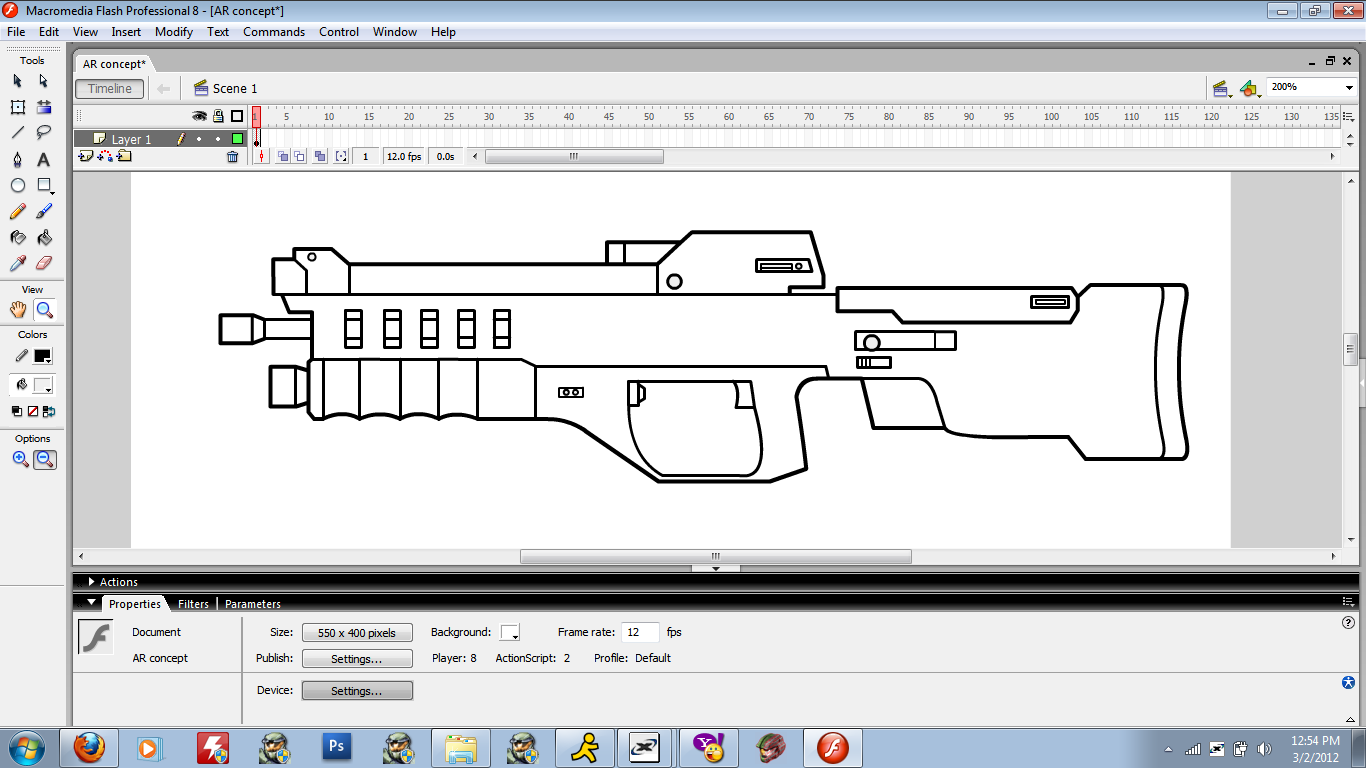
Task: Open the Modify menu
Action: 174,32
